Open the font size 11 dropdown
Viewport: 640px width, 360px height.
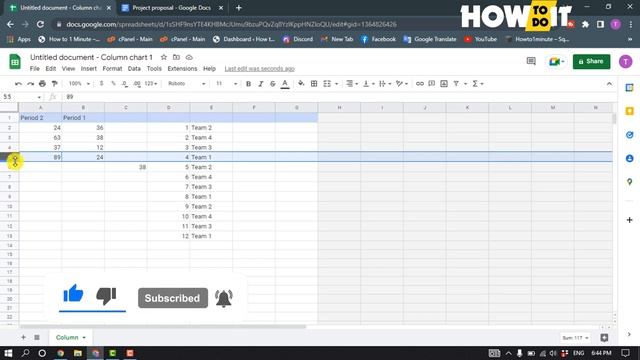pyautogui.click(x=226, y=84)
